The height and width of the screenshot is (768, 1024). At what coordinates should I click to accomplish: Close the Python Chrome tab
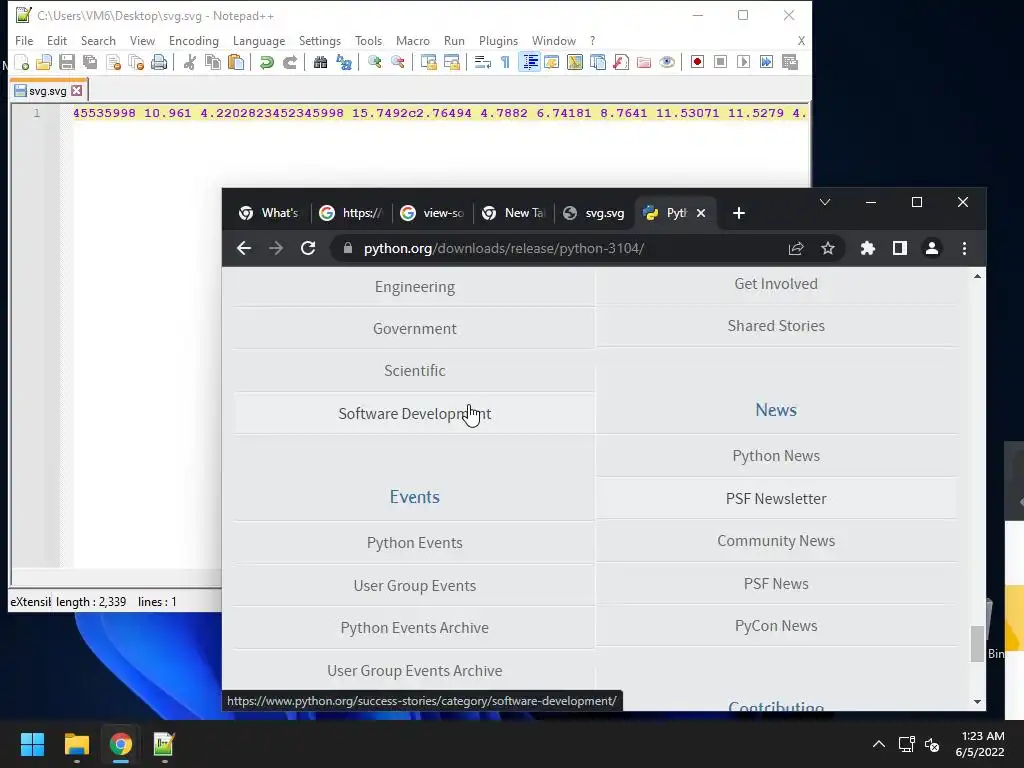(x=701, y=213)
